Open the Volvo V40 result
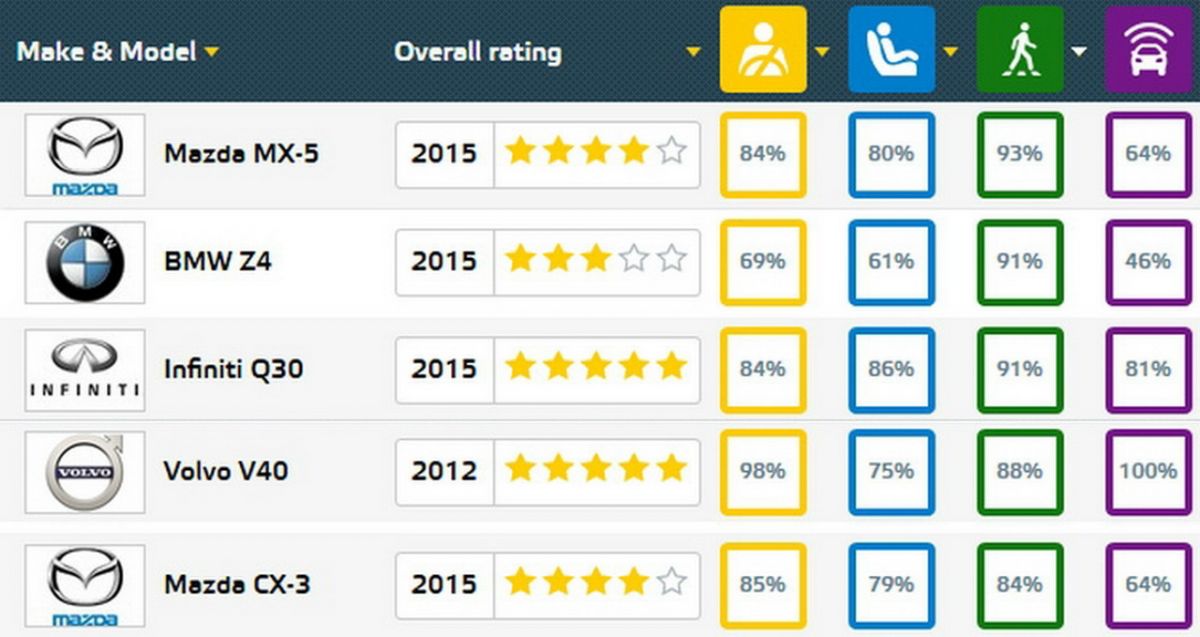Image resolution: width=1200 pixels, height=637 pixels. tap(226, 470)
